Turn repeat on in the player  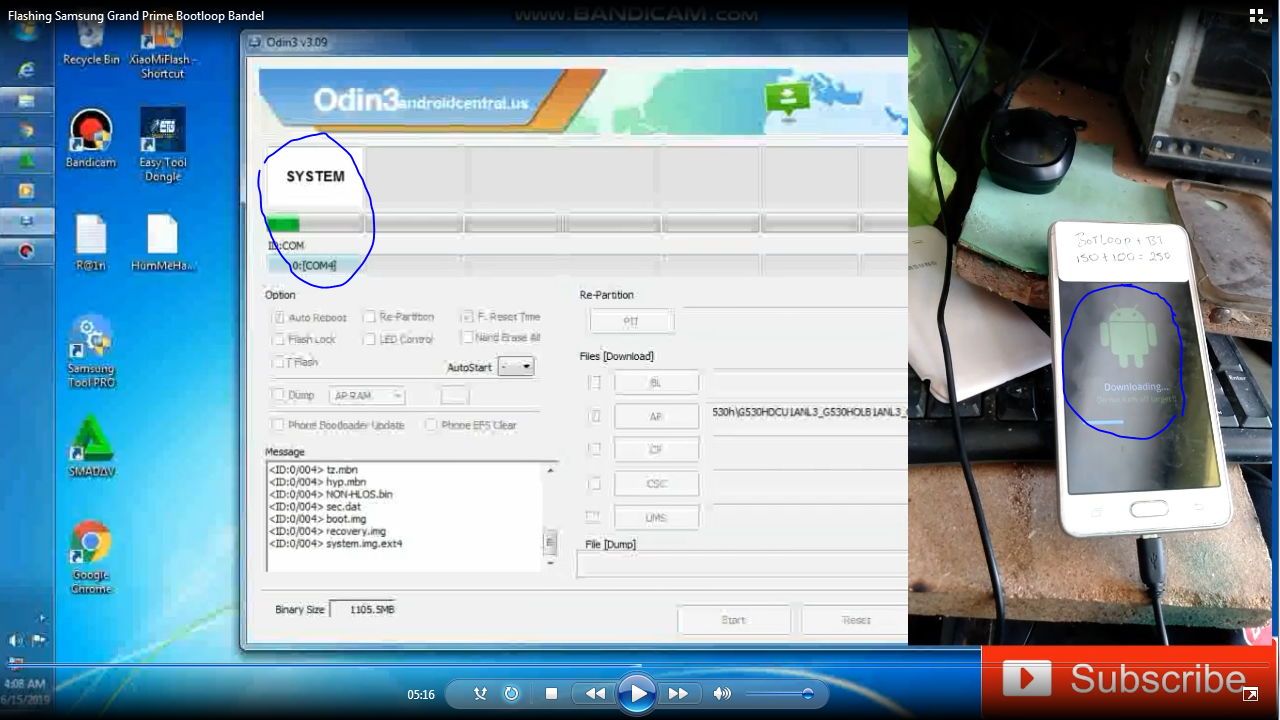coord(511,694)
